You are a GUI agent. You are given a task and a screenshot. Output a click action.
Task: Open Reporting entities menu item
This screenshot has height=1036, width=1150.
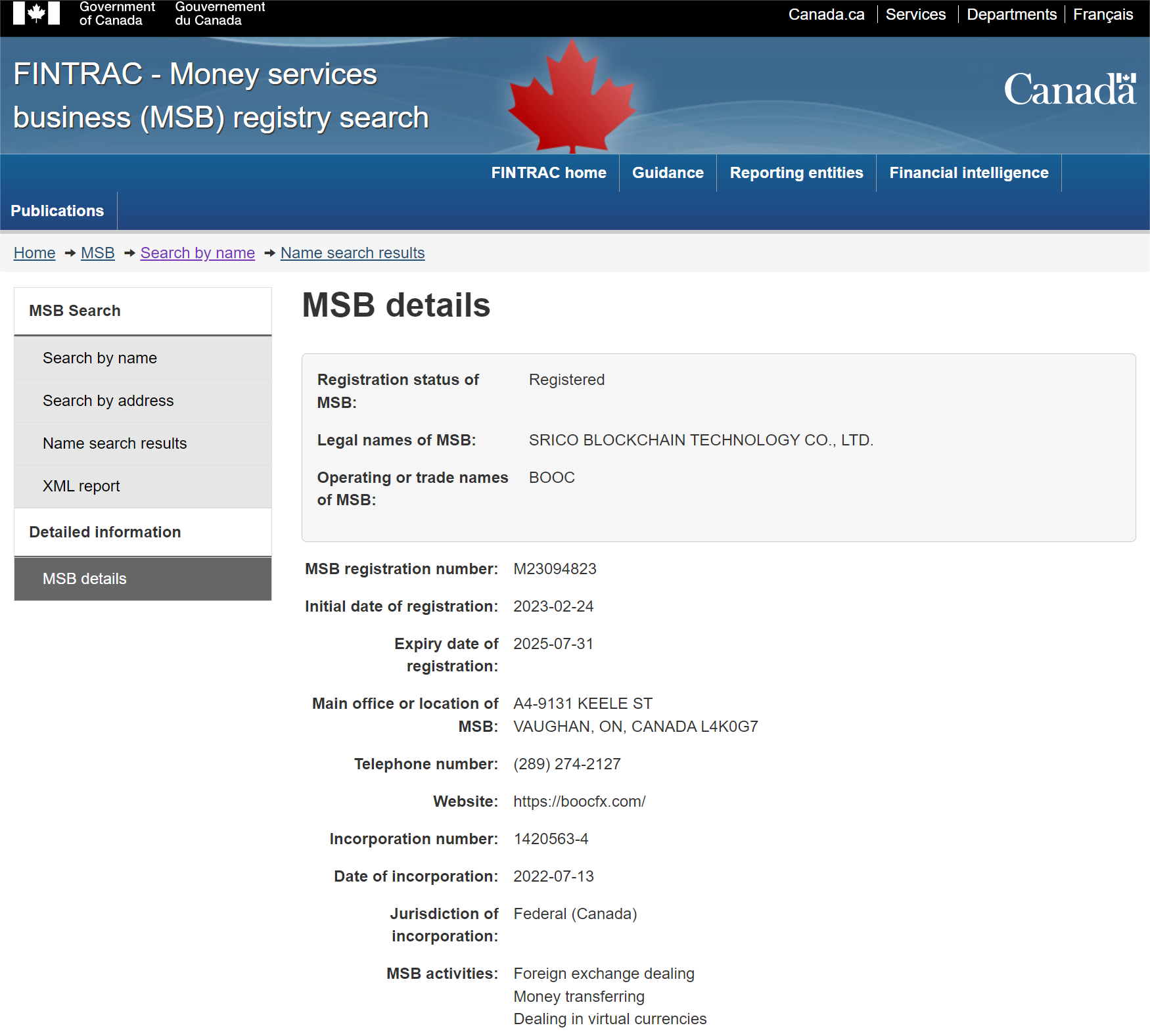pyautogui.click(x=796, y=173)
